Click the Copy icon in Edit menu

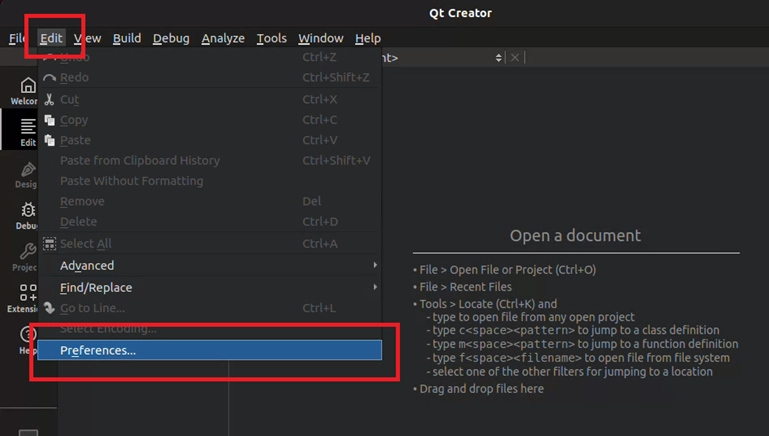pyautogui.click(x=49, y=120)
